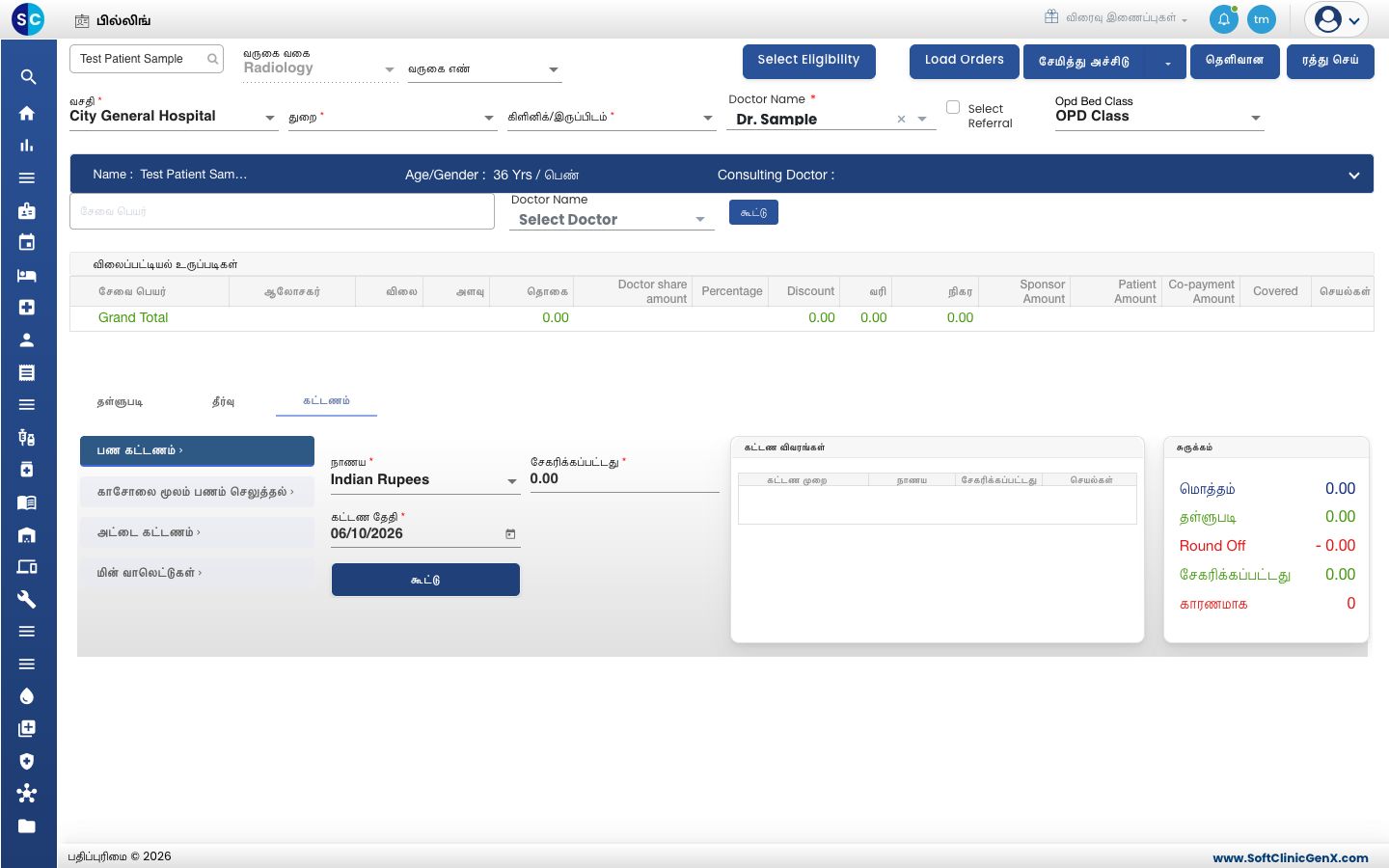Go to the home icon in sidebar
The width and height of the screenshot is (1389, 868).
tap(27, 113)
